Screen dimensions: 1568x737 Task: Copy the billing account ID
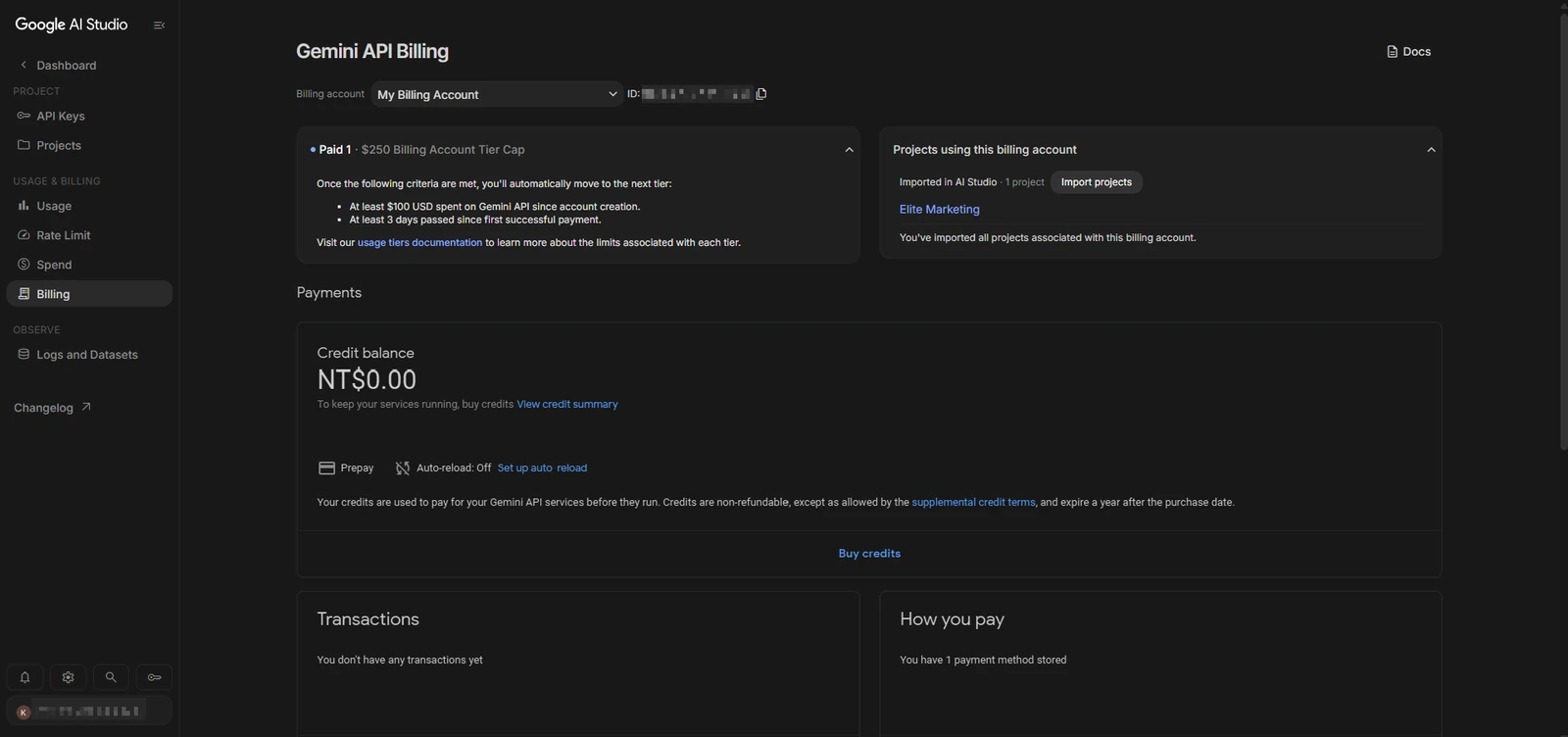[761, 94]
